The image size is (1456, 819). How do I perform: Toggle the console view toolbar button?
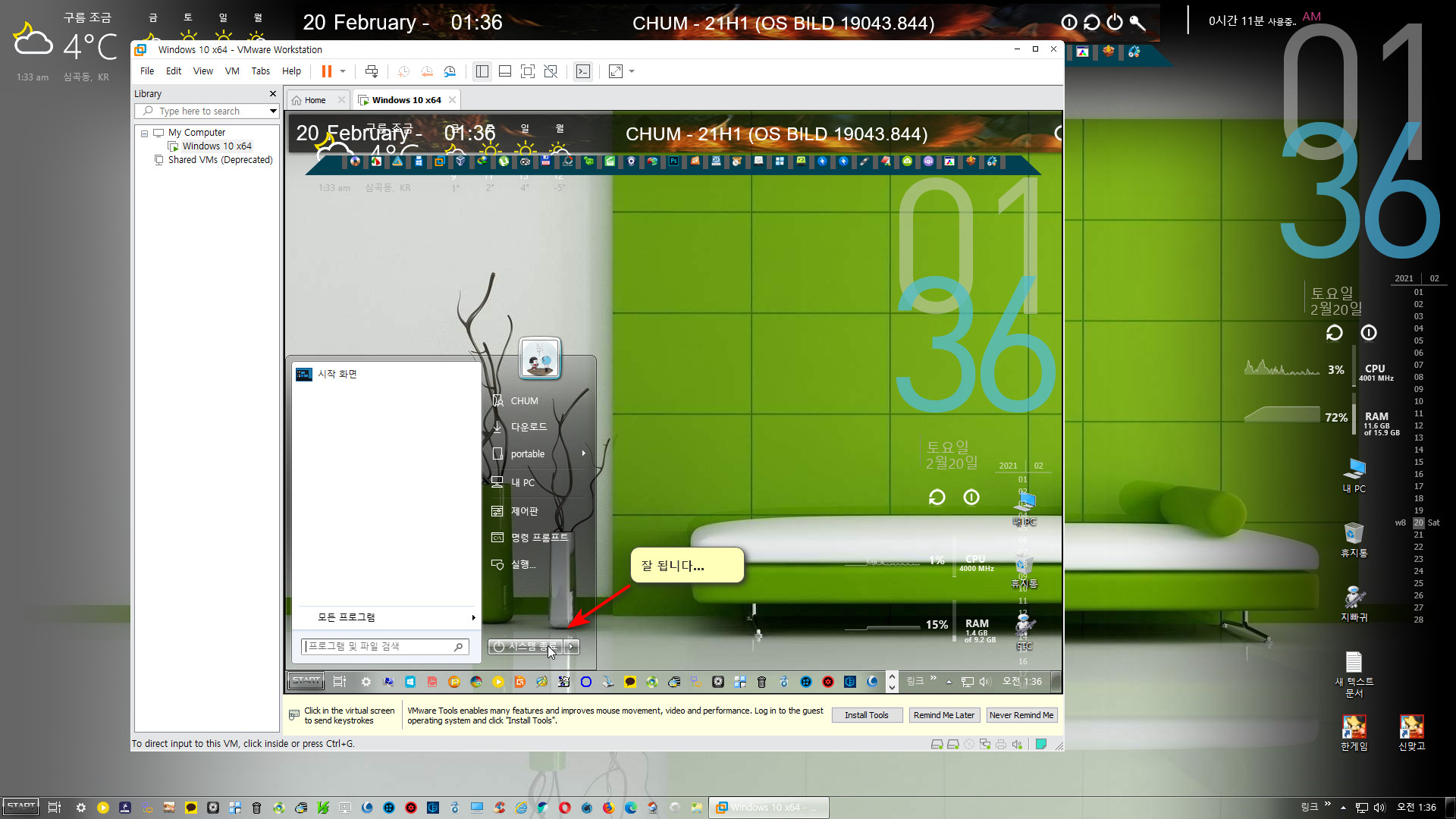point(583,71)
